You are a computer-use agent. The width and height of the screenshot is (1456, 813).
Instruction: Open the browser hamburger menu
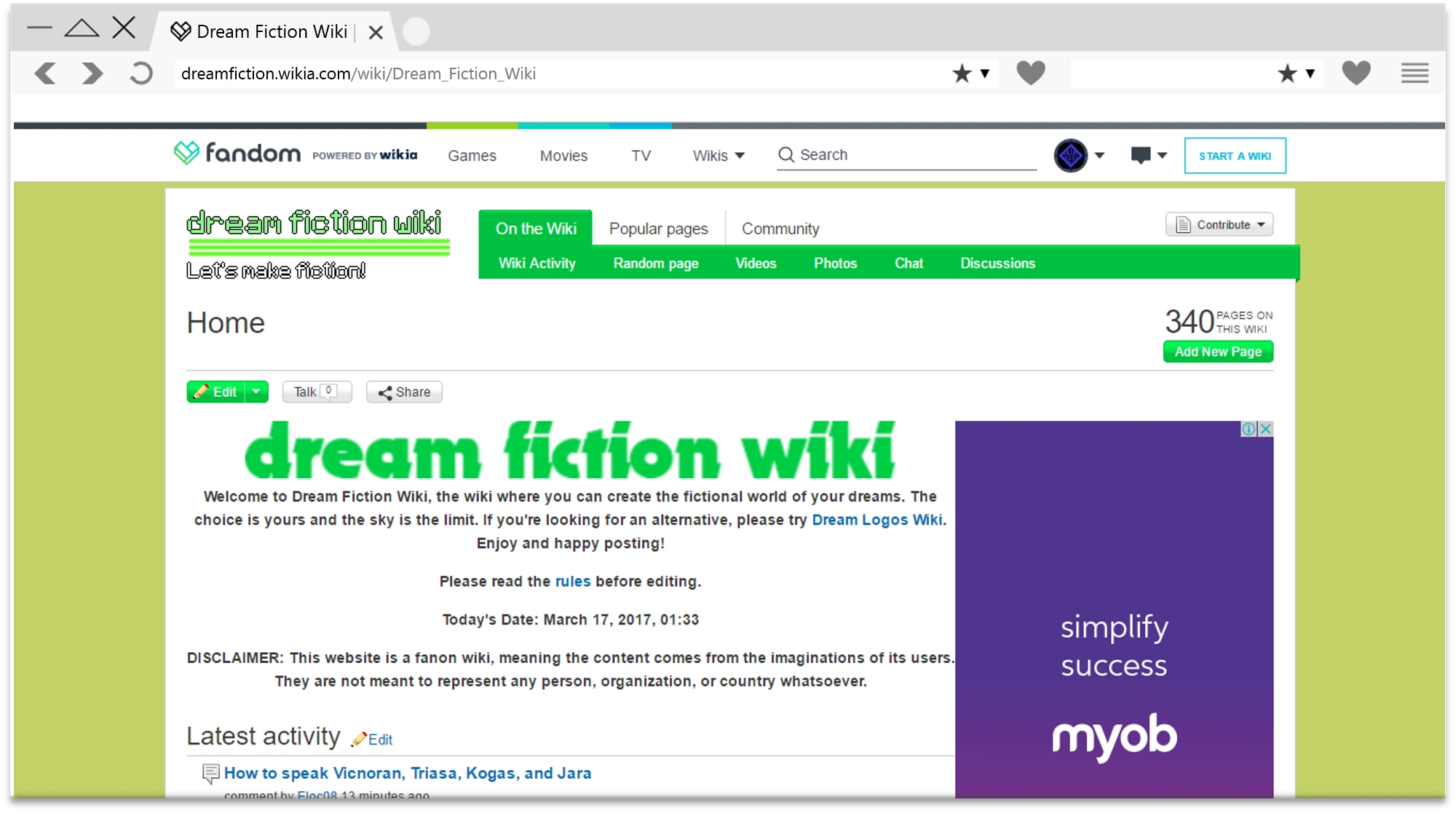1415,74
